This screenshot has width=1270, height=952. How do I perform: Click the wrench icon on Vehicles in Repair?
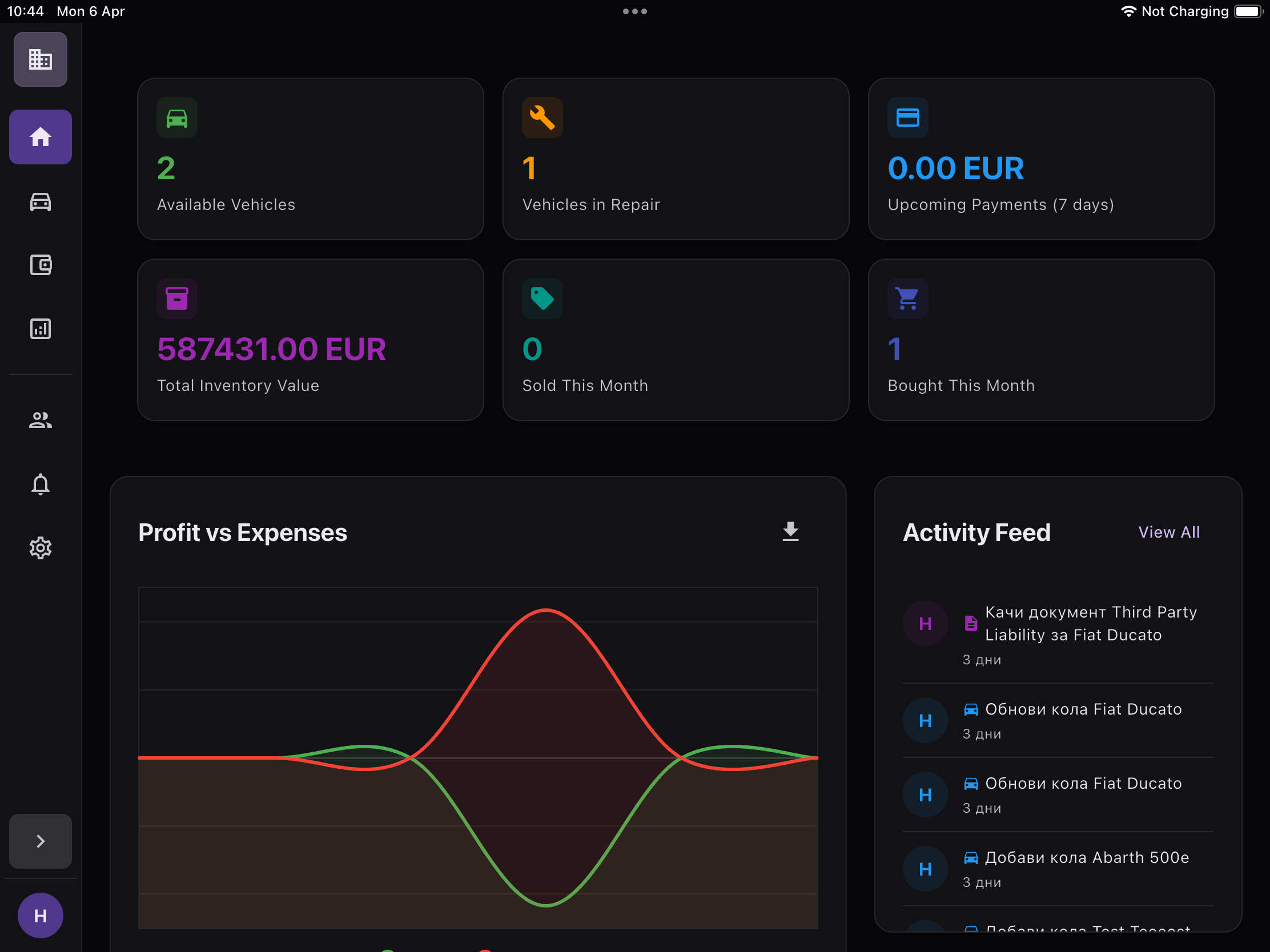[x=542, y=117]
